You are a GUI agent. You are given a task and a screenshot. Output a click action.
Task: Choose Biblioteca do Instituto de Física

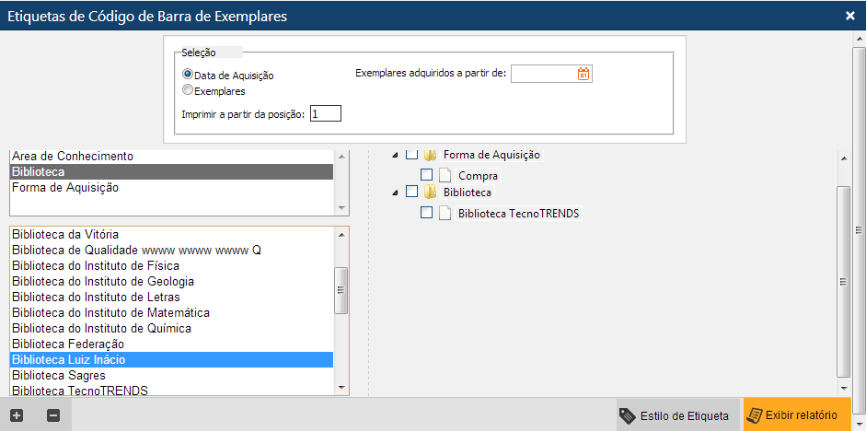(95, 265)
